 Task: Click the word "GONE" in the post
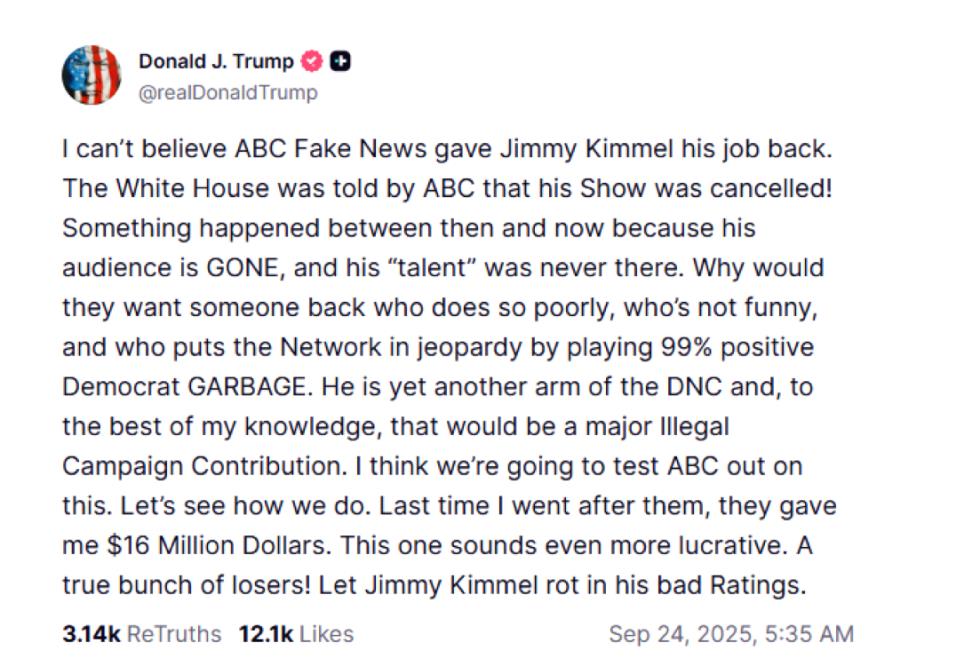242,267
